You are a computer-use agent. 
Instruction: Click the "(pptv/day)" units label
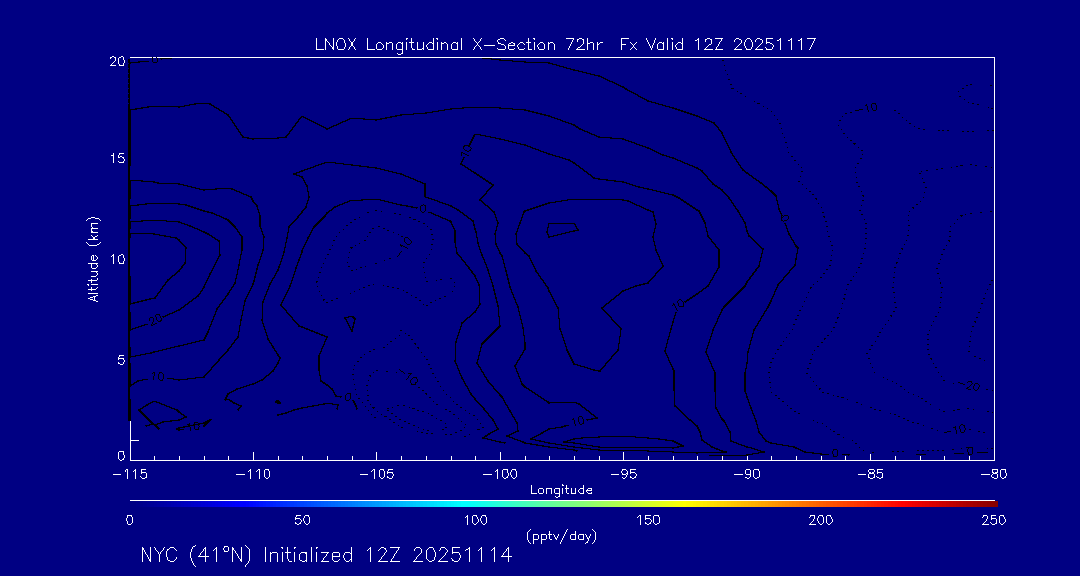coord(561,535)
